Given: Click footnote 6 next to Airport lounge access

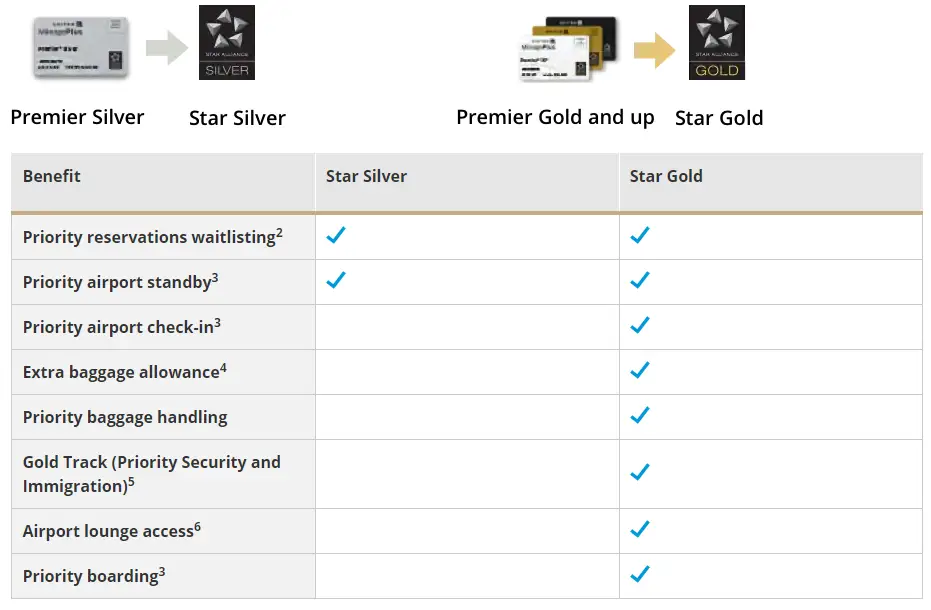Looking at the screenshot, I should [x=198, y=526].
